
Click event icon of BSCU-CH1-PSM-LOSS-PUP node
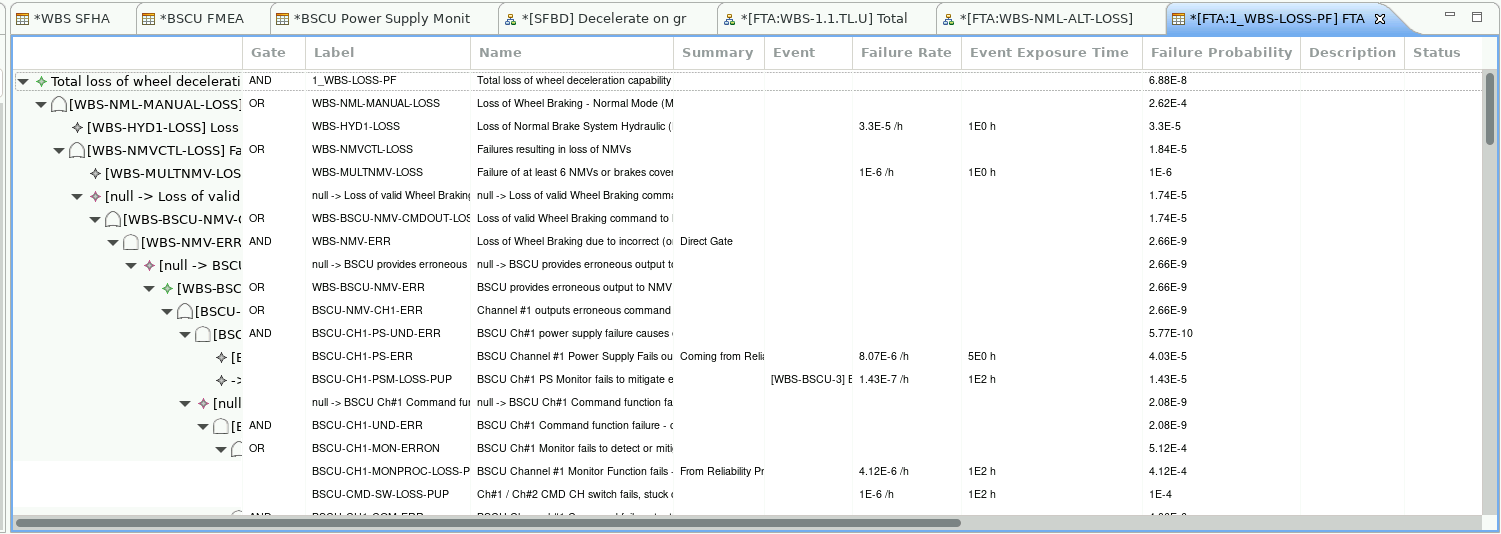coord(221,380)
